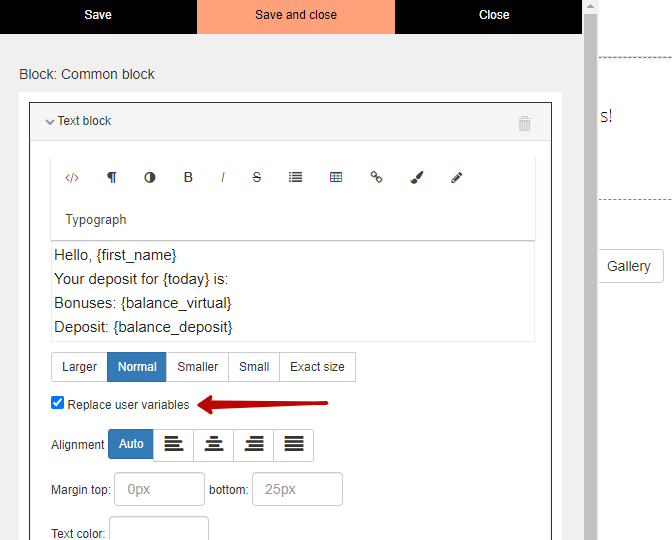Select Larger text size
Viewport: 672px width, 540px height.
coord(79,367)
